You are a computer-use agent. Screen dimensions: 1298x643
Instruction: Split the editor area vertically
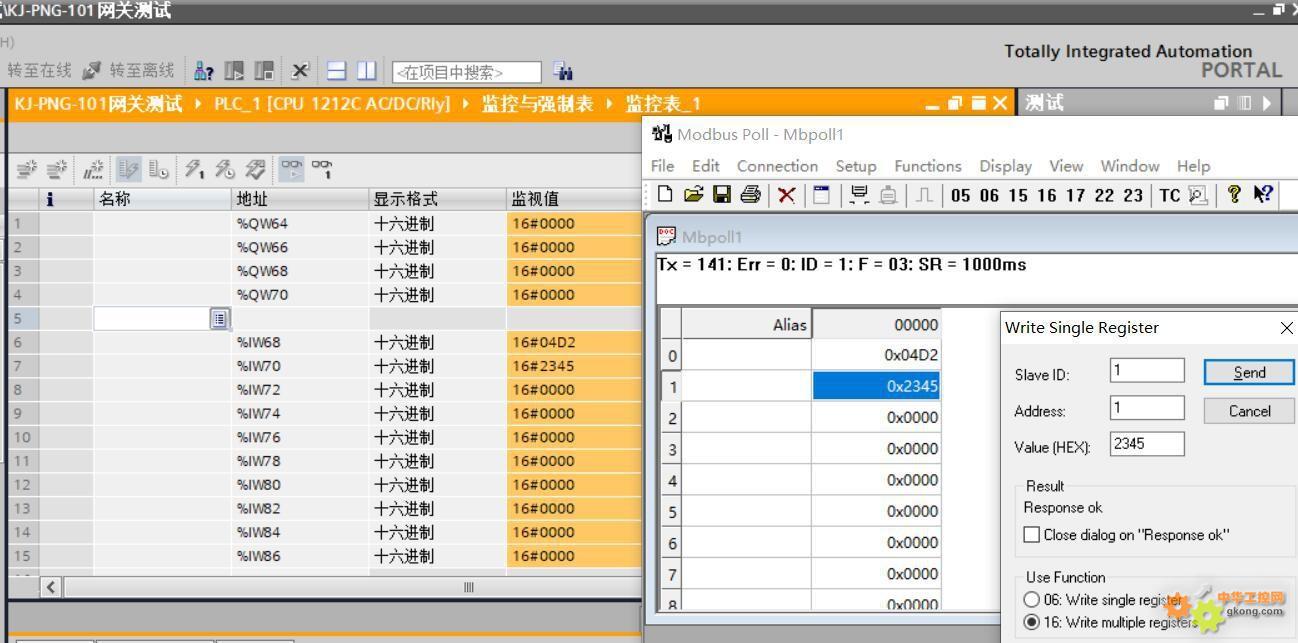[x=366, y=71]
